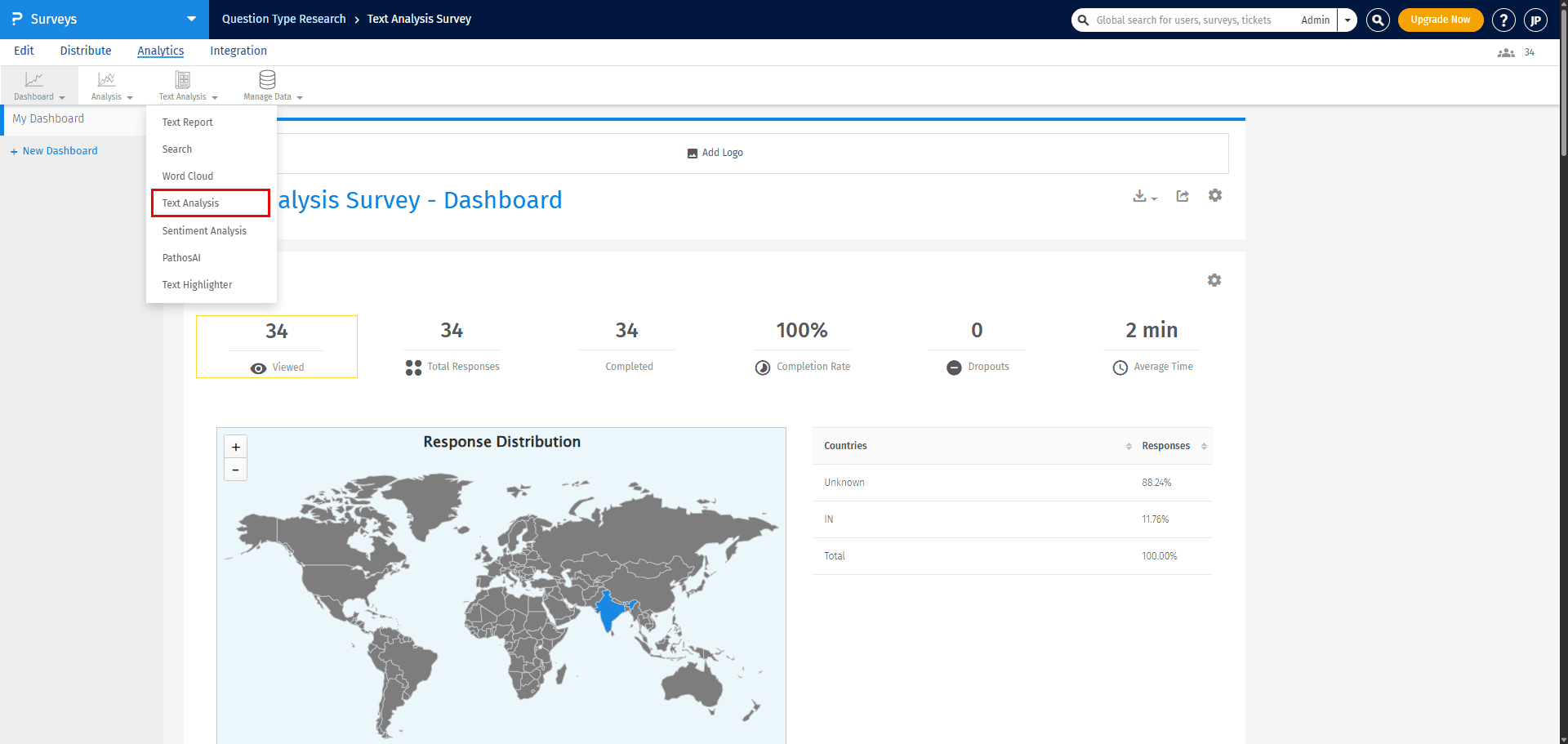
Task: Zoom in on the Response Distribution map
Action: pos(236,447)
